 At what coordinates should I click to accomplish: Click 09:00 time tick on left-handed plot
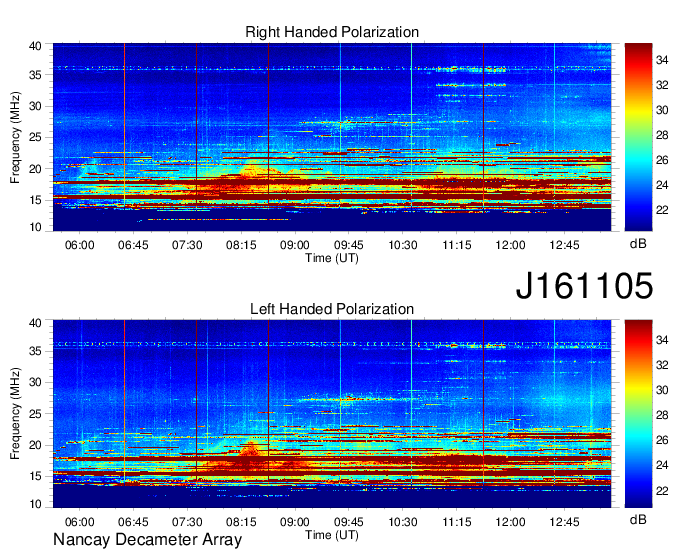[x=294, y=522]
